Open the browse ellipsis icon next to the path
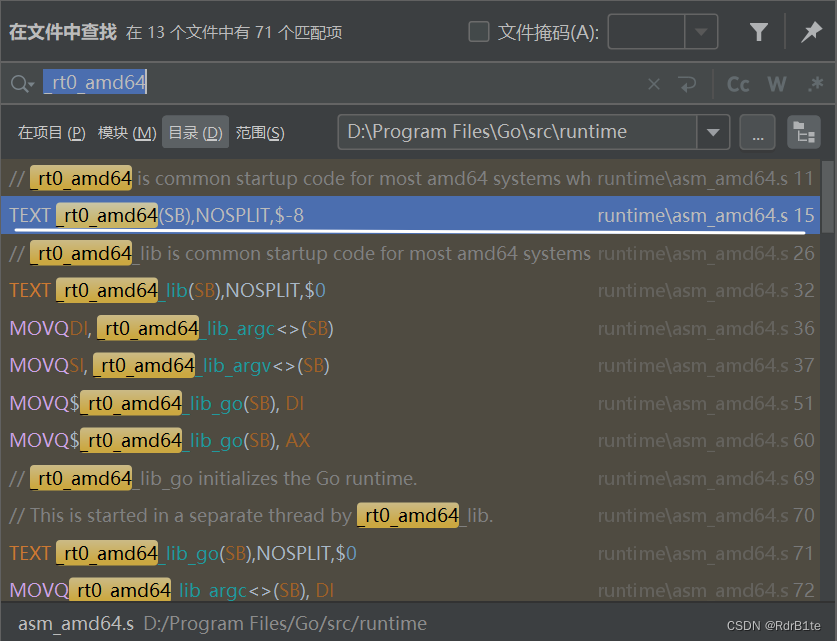Image resolution: width=837 pixels, height=641 pixels. point(758,131)
